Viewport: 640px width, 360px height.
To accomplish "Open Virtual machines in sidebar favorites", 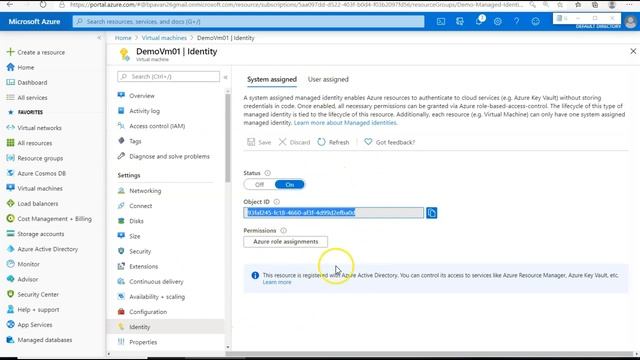I will point(34,188).
